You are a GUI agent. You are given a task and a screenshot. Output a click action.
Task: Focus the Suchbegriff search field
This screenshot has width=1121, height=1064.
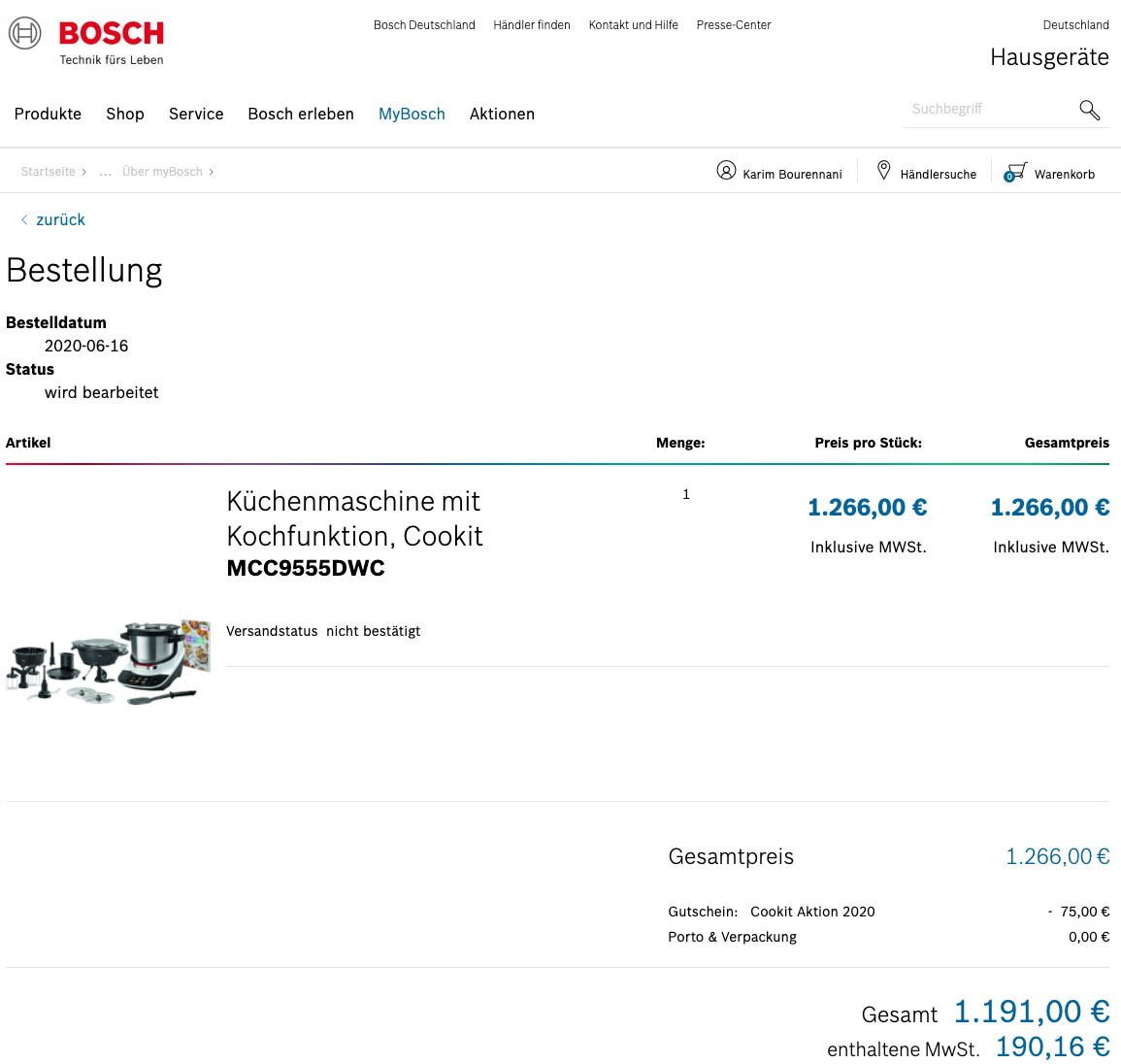click(985, 109)
